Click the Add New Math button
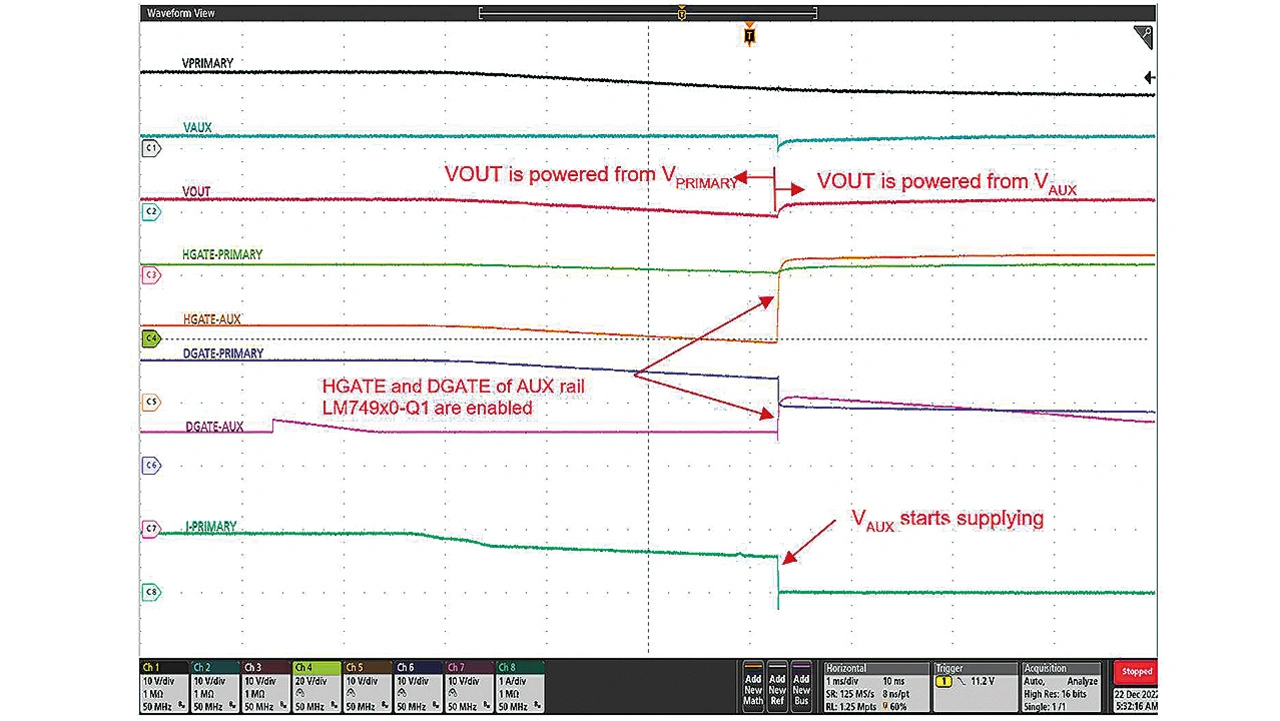 (x=753, y=686)
